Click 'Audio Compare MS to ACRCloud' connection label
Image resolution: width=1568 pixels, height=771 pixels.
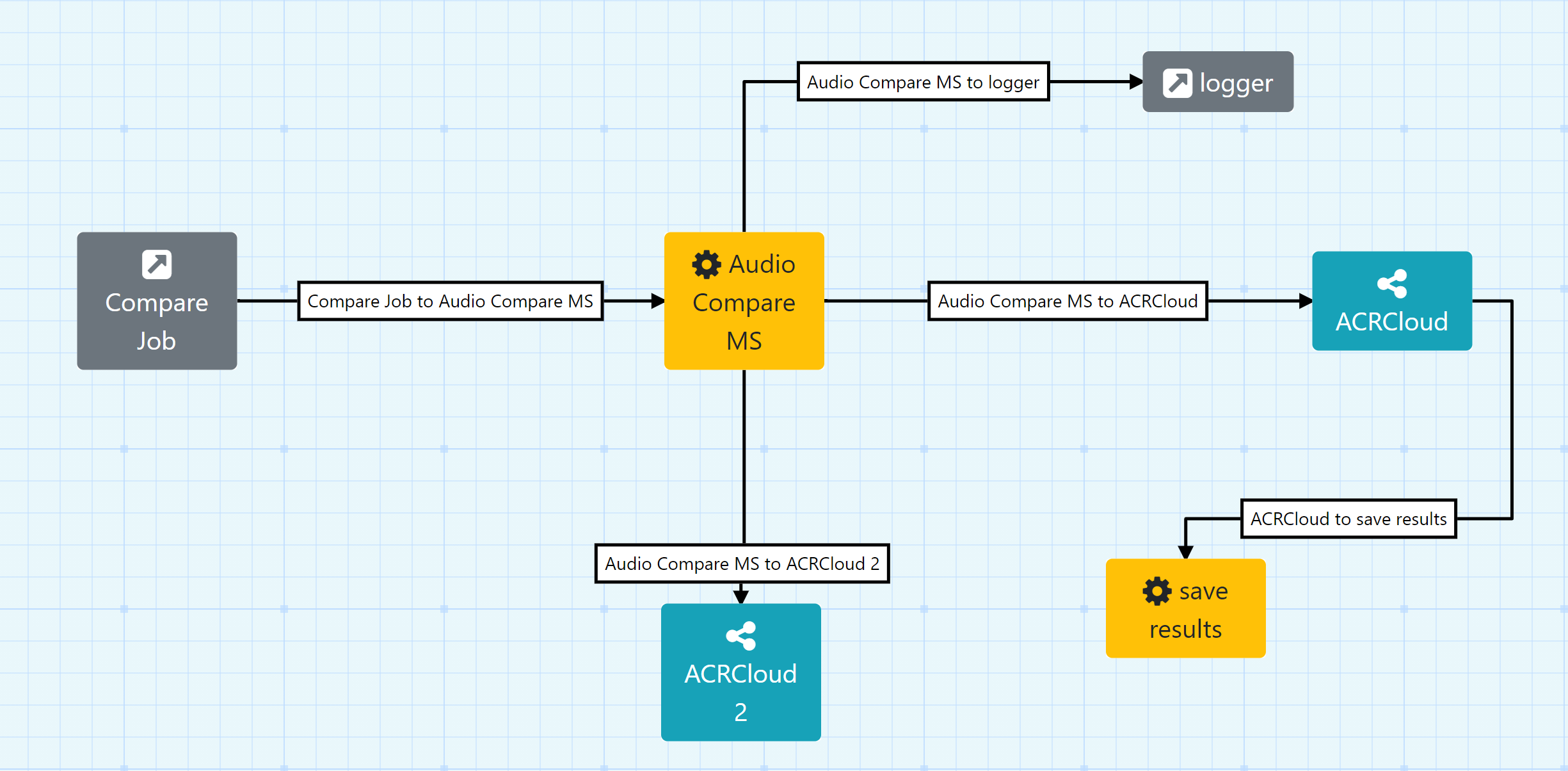pos(1068,301)
